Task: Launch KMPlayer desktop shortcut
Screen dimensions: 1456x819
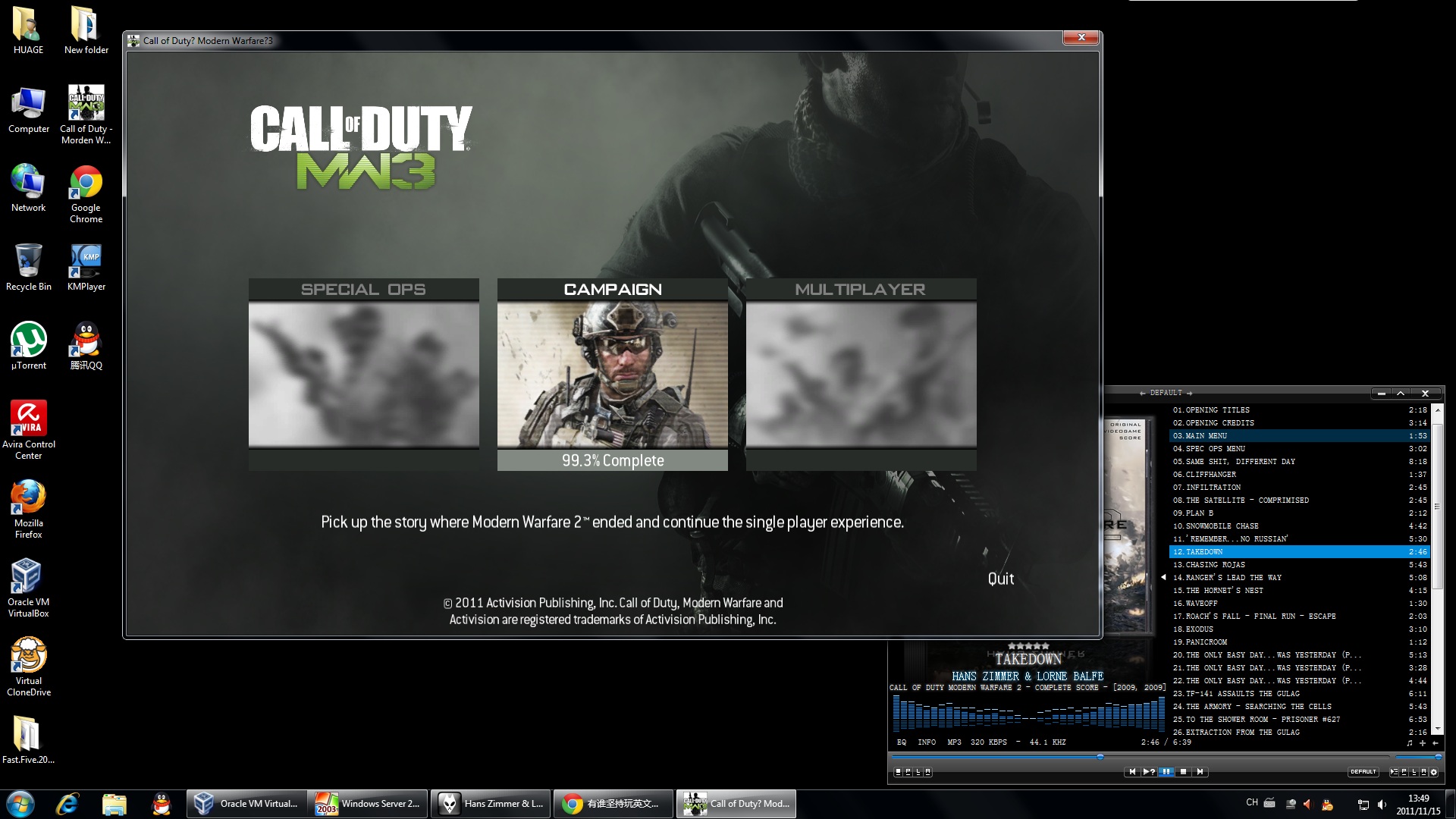Action: coord(86,267)
